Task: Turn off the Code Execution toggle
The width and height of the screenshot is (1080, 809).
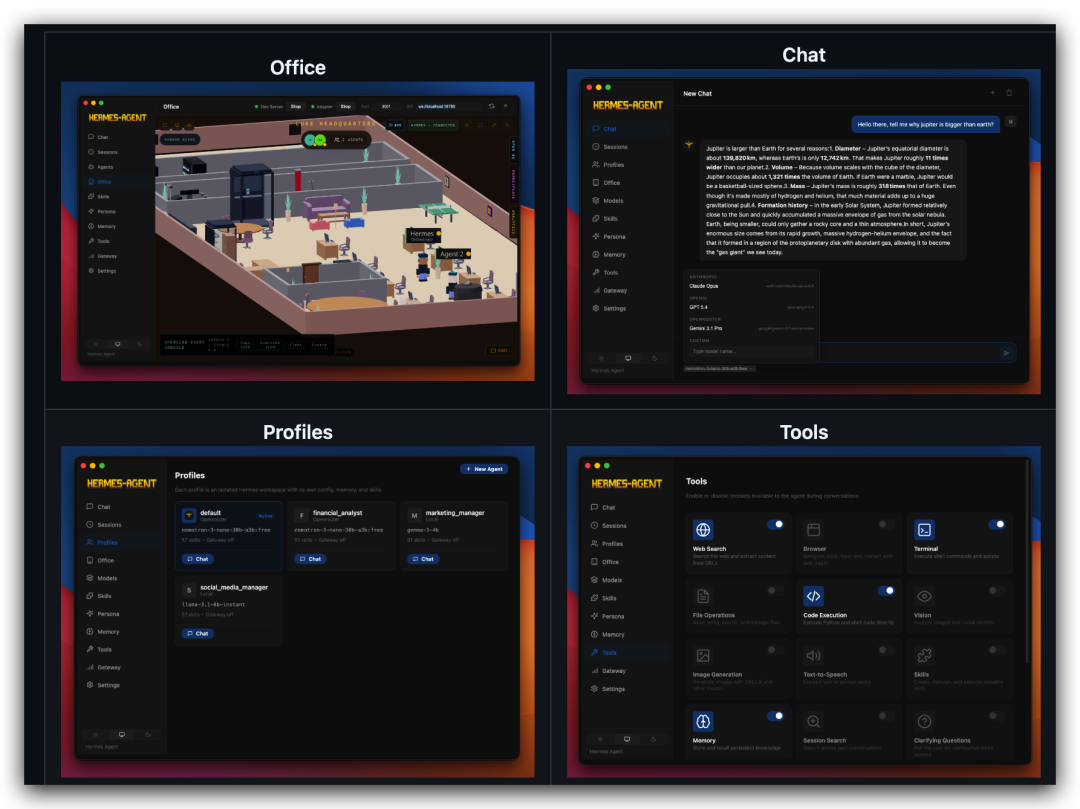Action: coord(886,591)
